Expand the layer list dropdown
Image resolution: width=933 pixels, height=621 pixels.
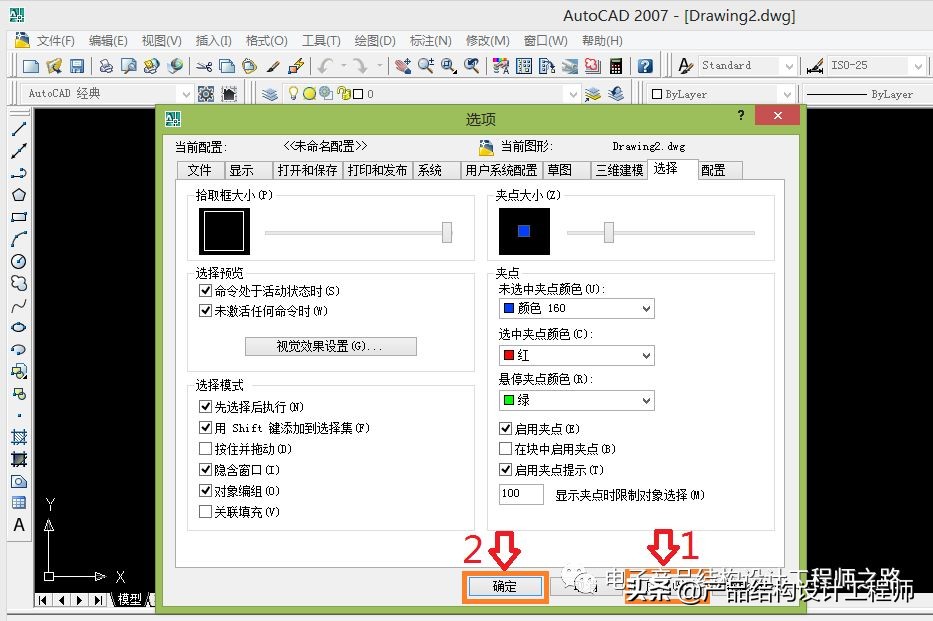[x=572, y=94]
